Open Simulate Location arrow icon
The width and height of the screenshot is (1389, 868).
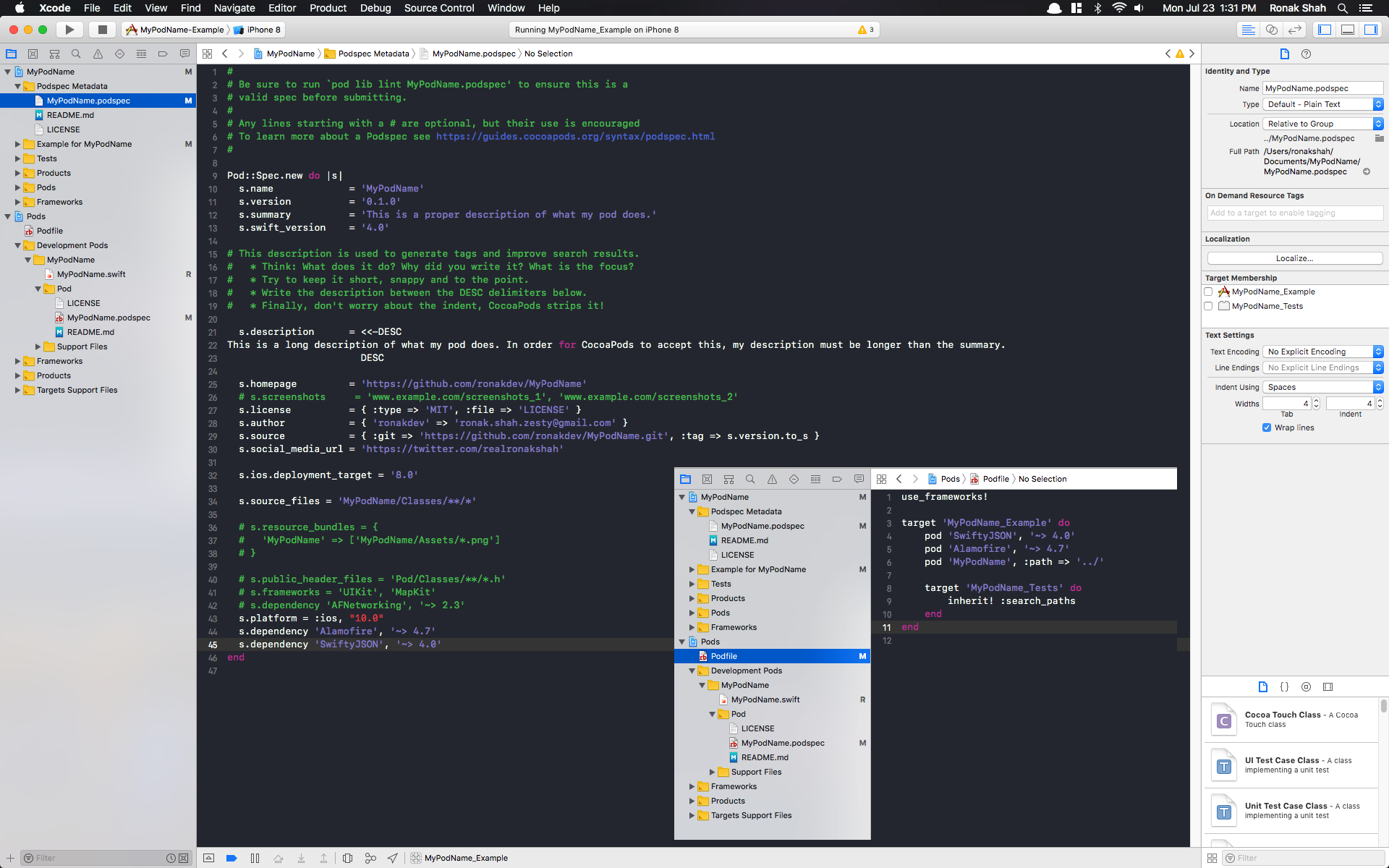(392, 858)
